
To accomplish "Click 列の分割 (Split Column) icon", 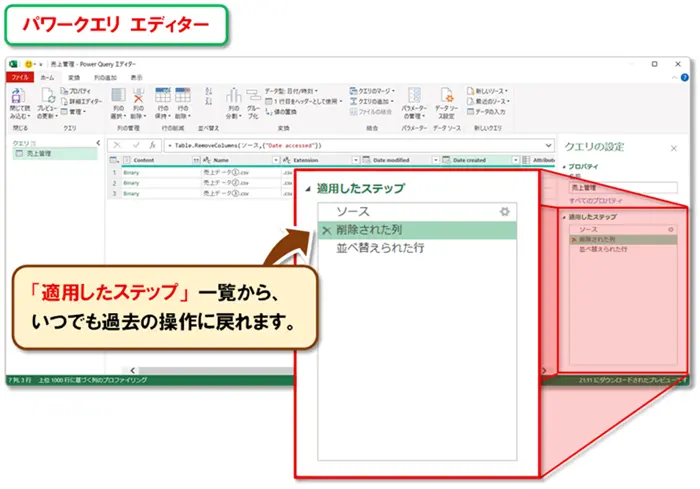I will tap(233, 96).
